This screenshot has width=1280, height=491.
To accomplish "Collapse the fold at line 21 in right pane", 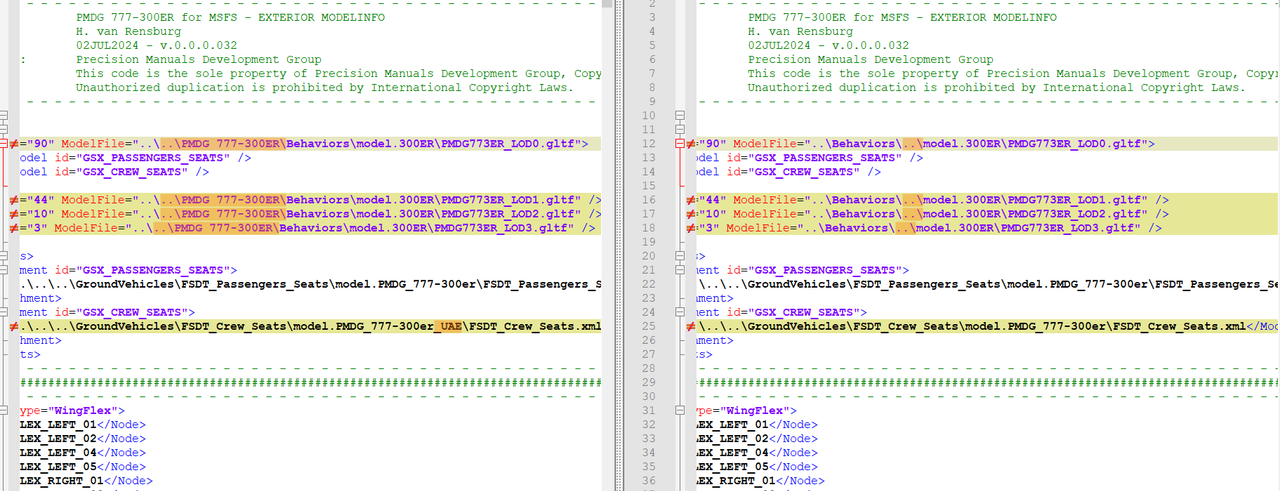I will tap(680, 270).
